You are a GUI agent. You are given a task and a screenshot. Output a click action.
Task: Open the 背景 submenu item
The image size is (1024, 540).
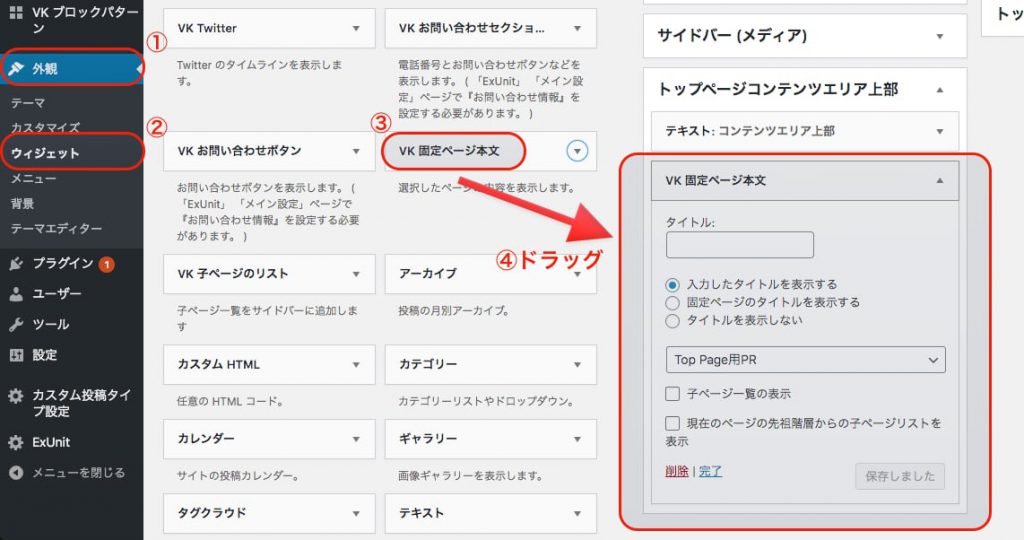(22, 204)
